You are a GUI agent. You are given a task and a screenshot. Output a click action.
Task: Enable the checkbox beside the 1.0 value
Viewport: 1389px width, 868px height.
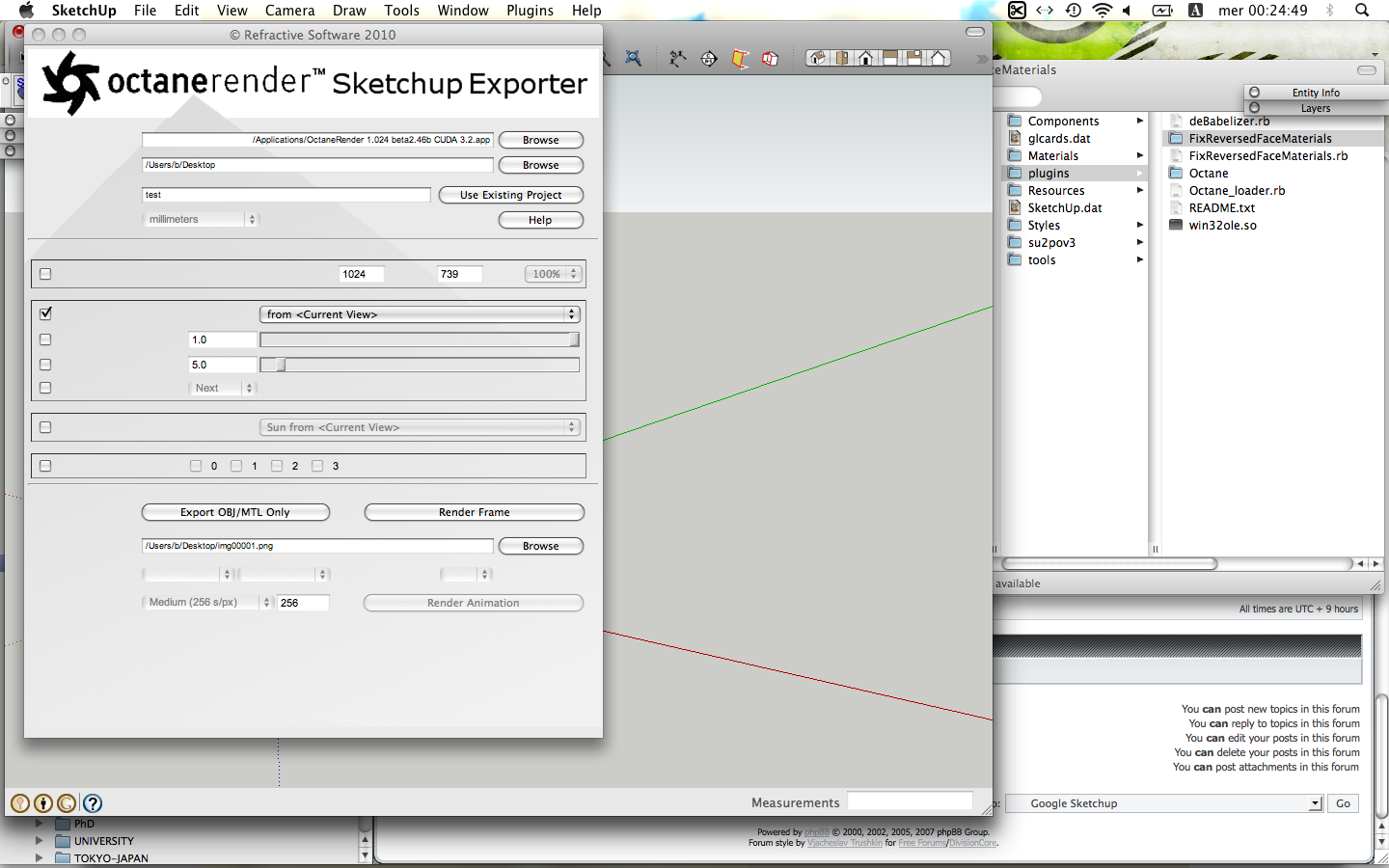coord(45,339)
